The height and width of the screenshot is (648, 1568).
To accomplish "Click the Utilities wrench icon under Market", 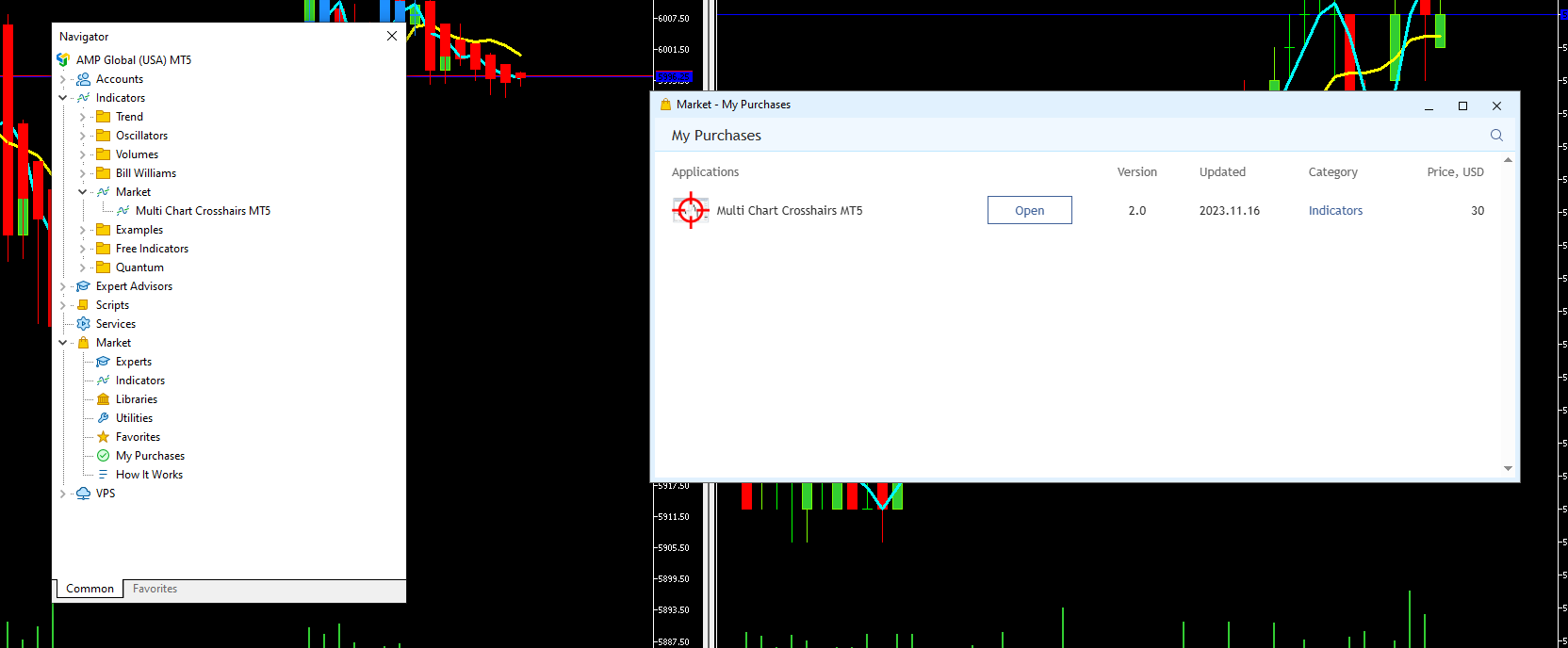I will click(104, 418).
